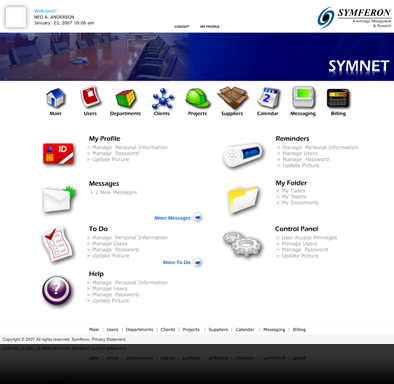Open the Messaging device icon
The height and width of the screenshot is (384, 394).
click(303, 97)
